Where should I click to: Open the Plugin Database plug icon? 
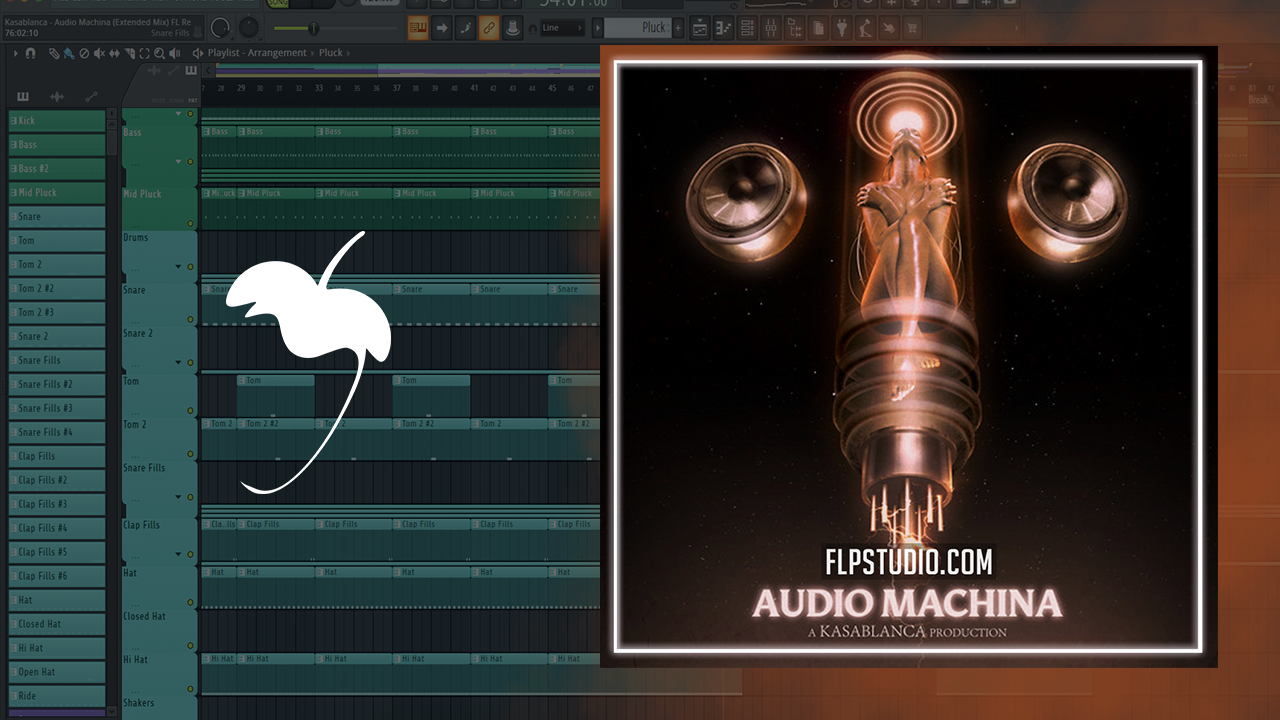click(x=842, y=28)
